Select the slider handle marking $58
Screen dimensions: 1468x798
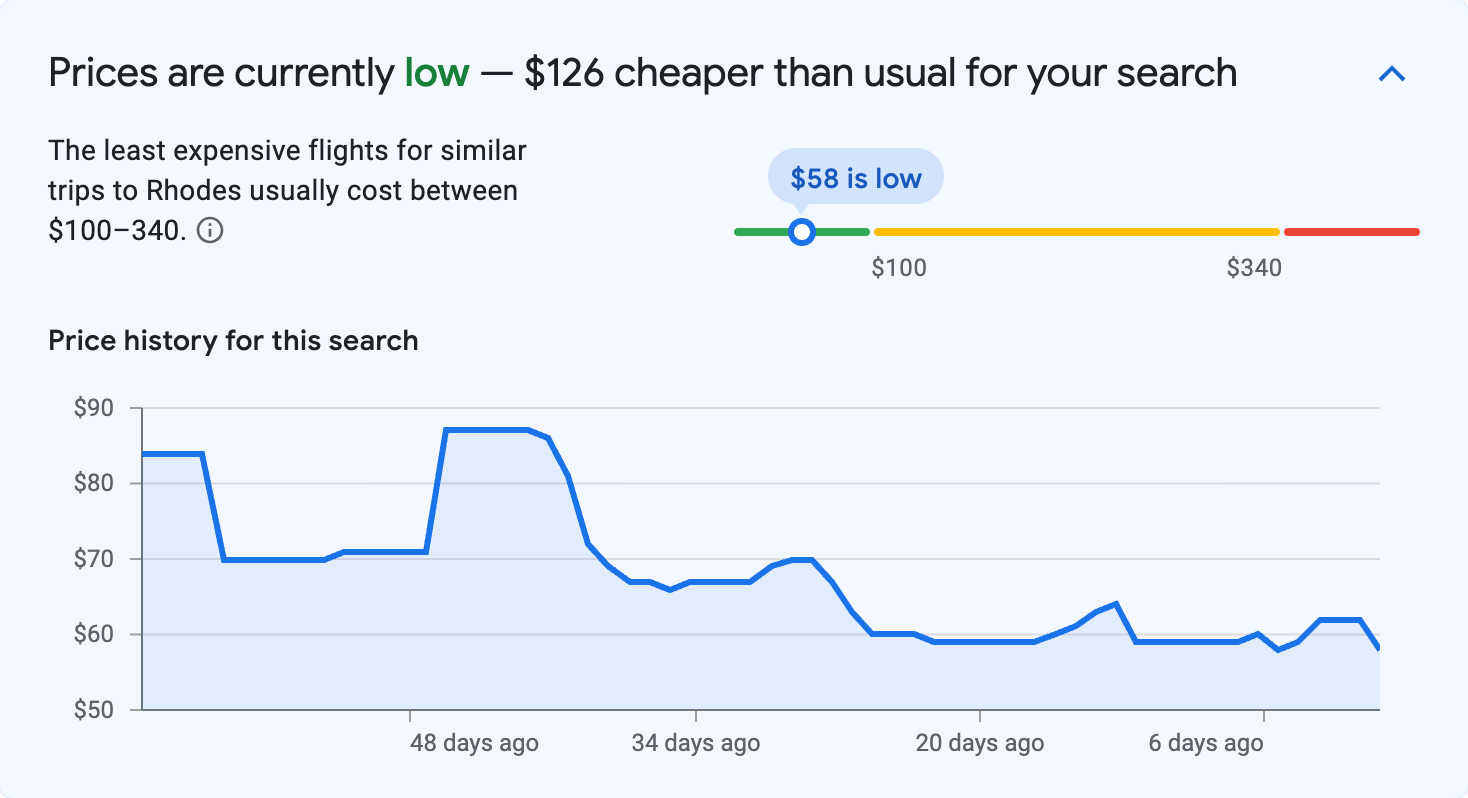802,231
